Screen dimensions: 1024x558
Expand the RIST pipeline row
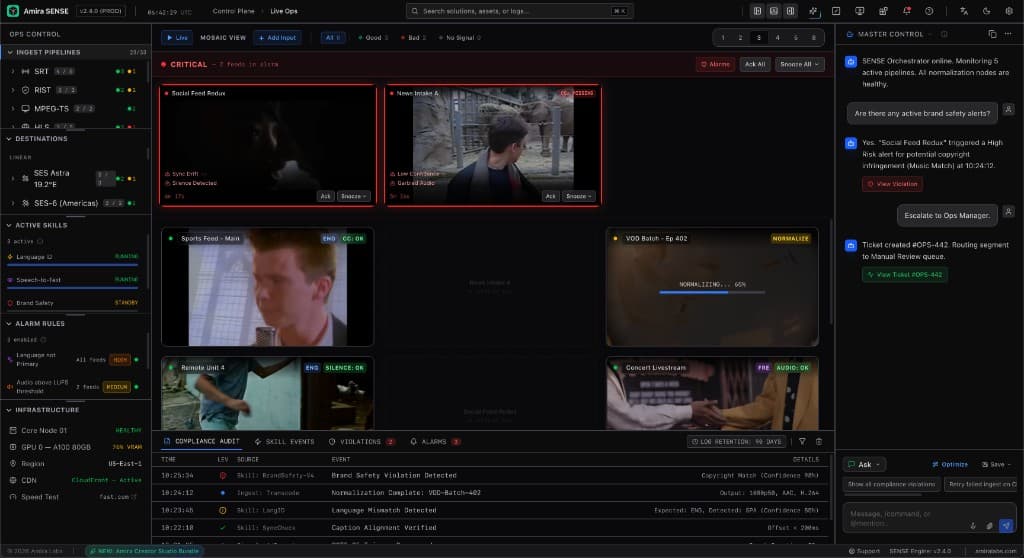pos(12,90)
